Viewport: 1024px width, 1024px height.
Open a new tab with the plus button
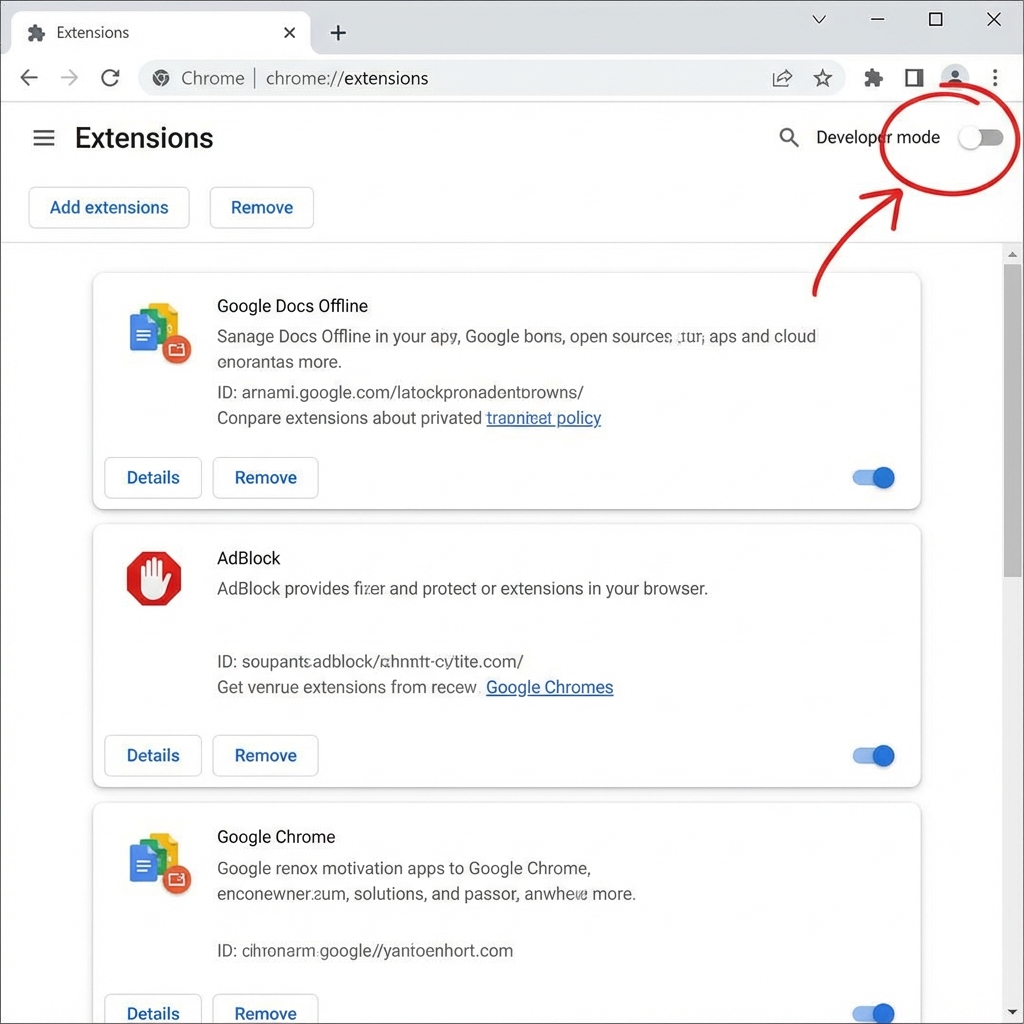338,32
